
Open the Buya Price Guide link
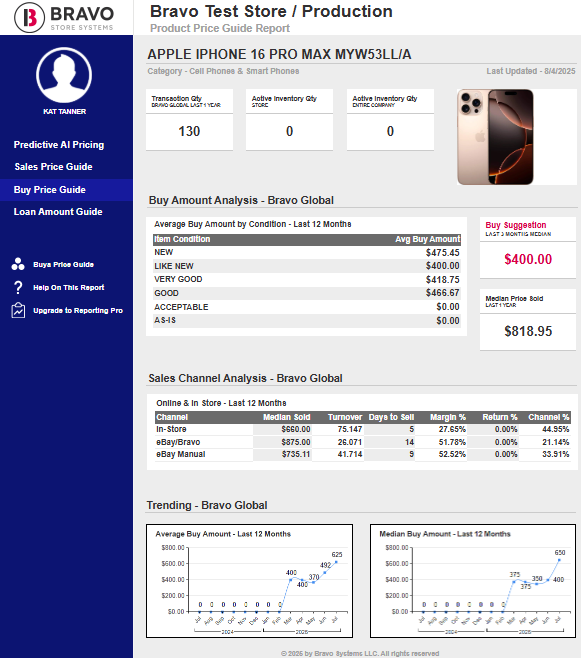63,264
